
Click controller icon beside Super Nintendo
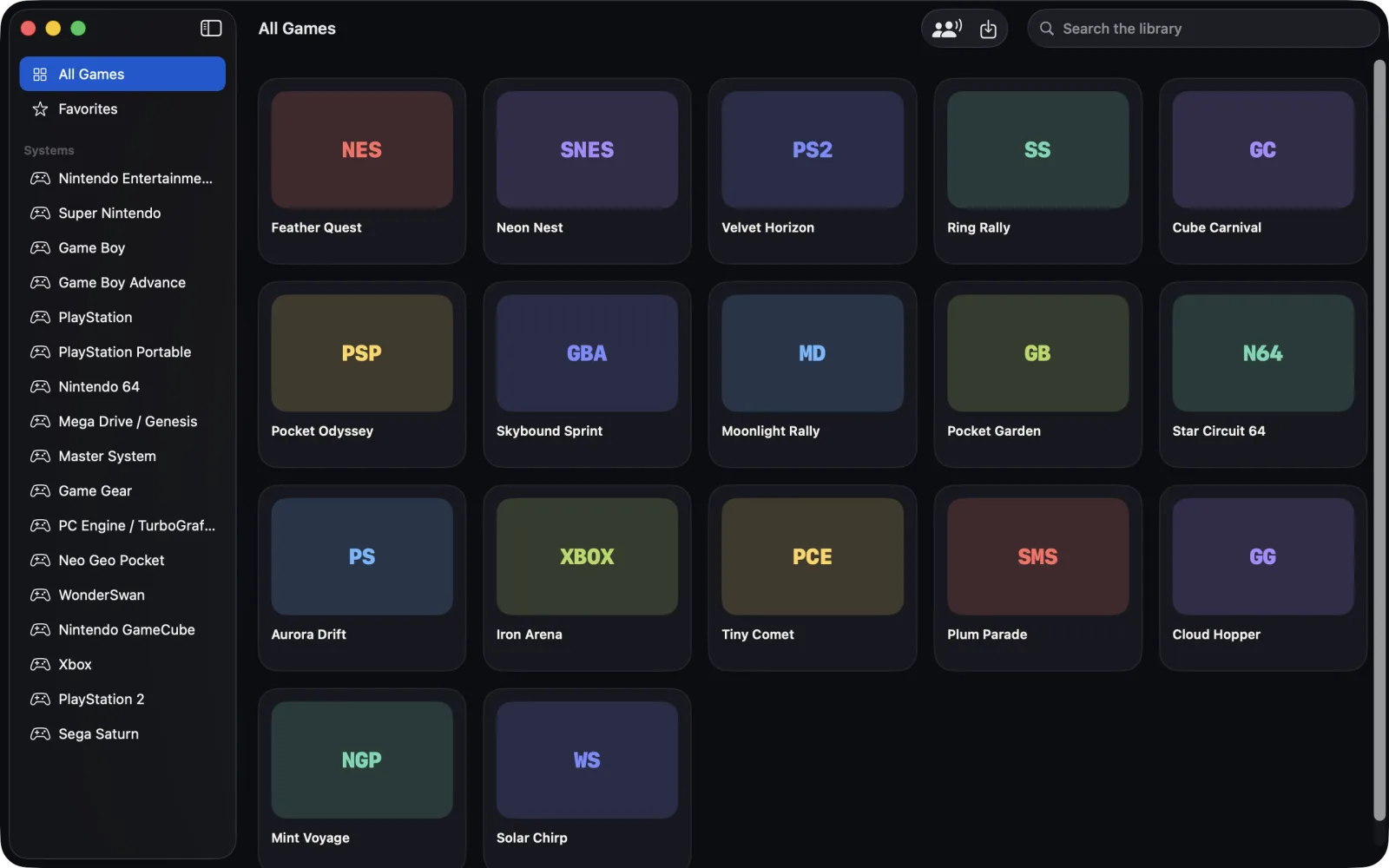point(40,214)
